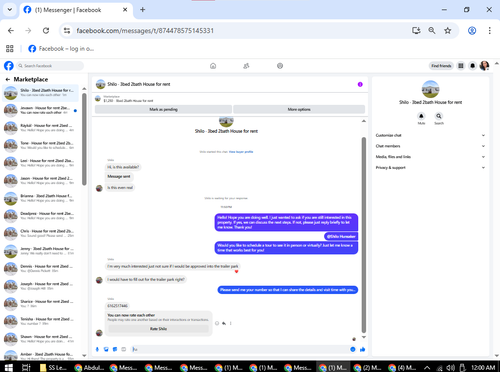Image resolution: width=500 pixels, height=372 pixels.
Task: Send a thumbs-up like
Action: [x=363, y=349]
